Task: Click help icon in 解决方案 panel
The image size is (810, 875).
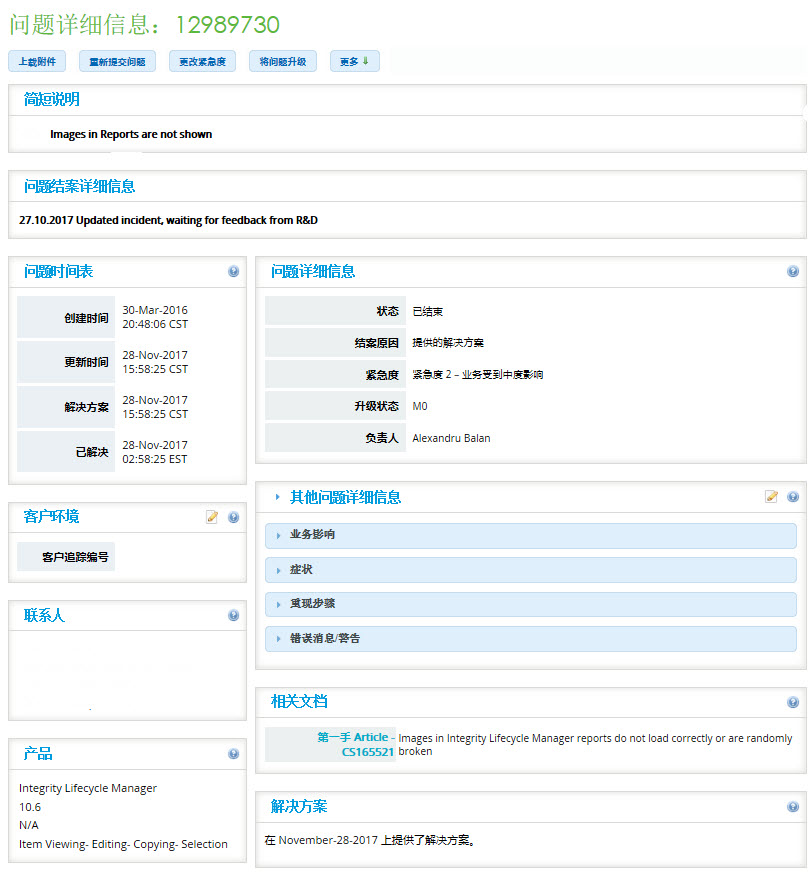Action: (x=793, y=806)
